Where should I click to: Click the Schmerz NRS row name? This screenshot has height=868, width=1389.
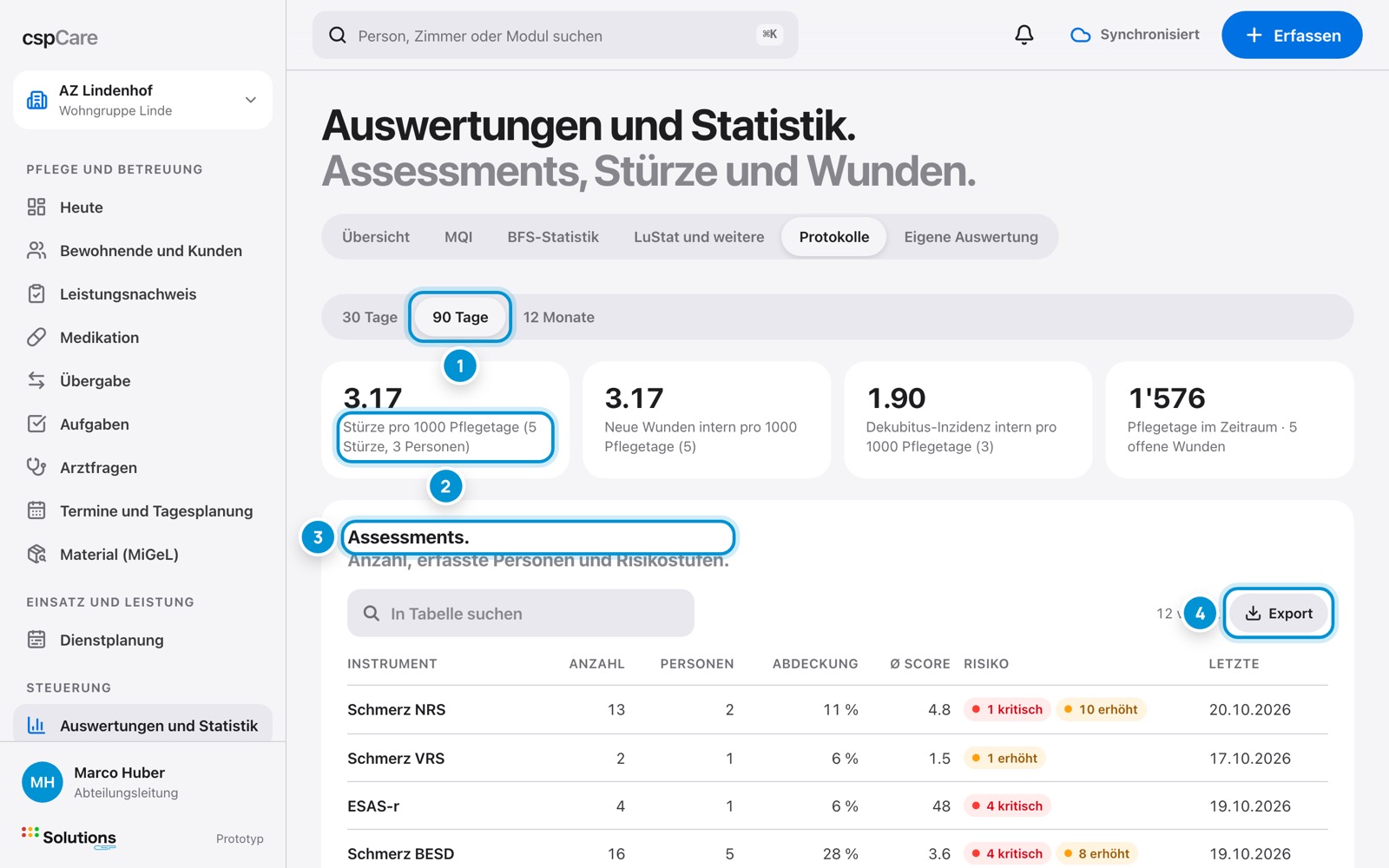point(397,709)
